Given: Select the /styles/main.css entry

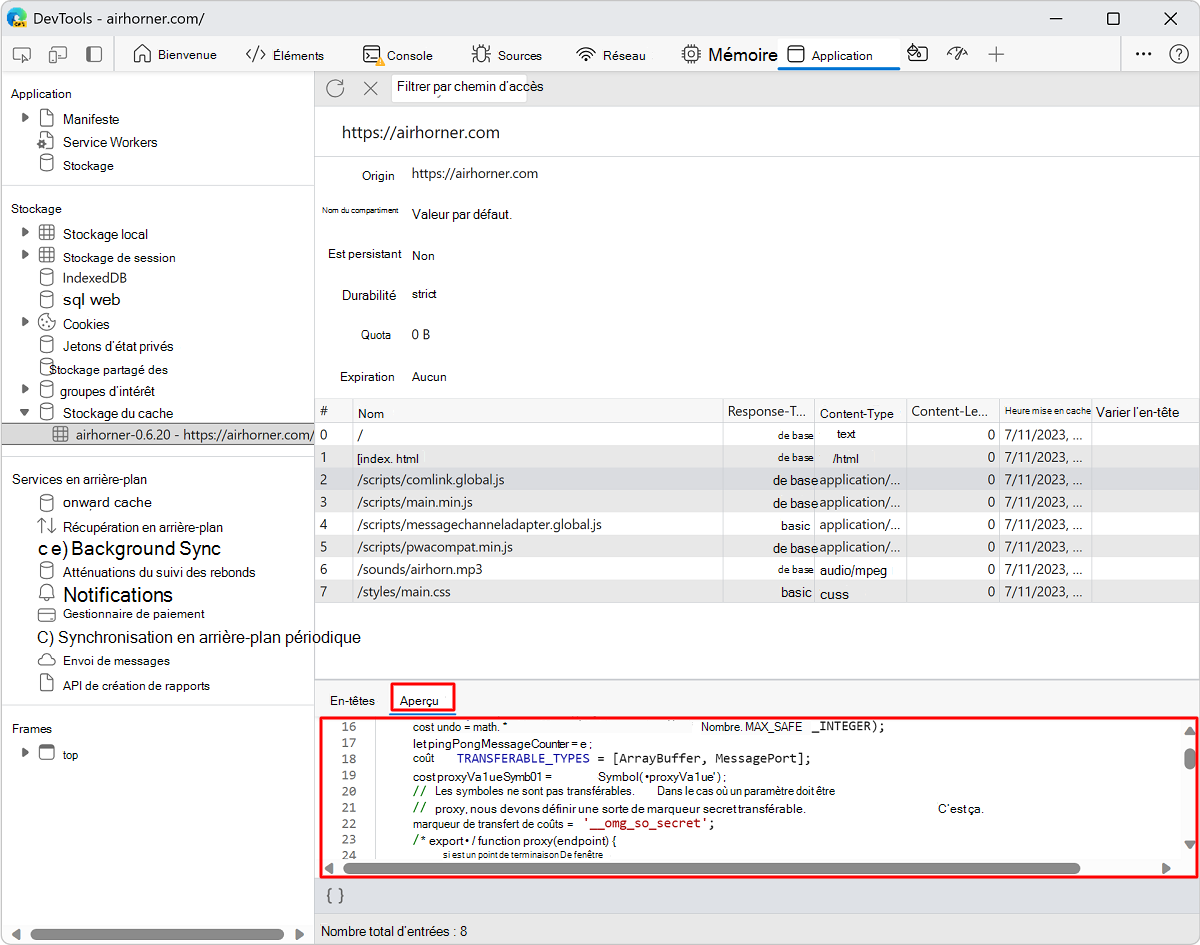Looking at the screenshot, I should click(756, 592).
